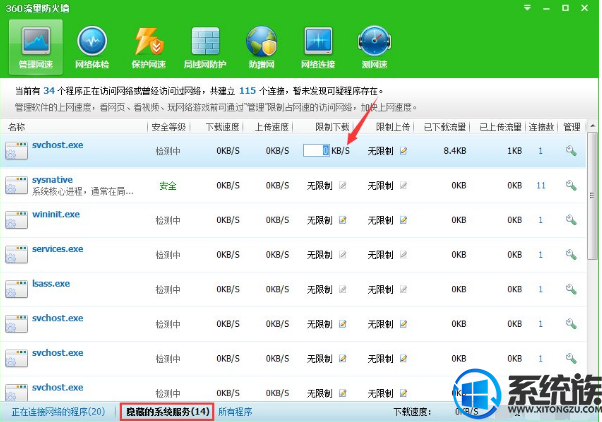Click the process icon beside services.exe
This screenshot has height=422, width=602.
tap(17, 255)
